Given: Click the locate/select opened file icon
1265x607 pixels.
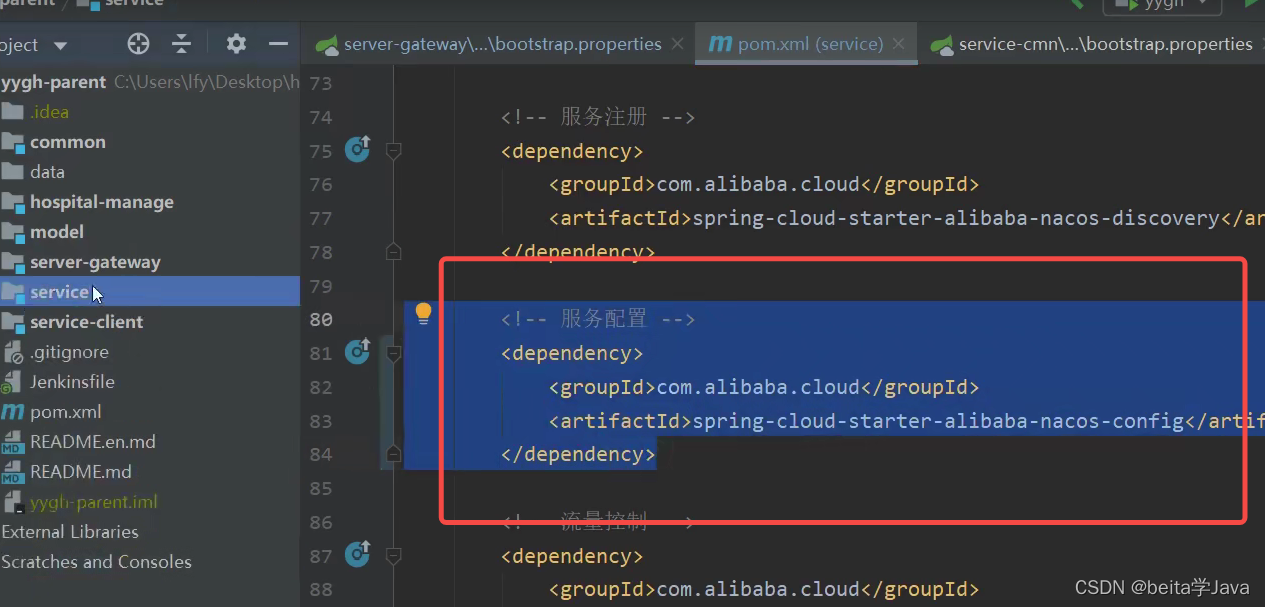Looking at the screenshot, I should click(x=139, y=44).
